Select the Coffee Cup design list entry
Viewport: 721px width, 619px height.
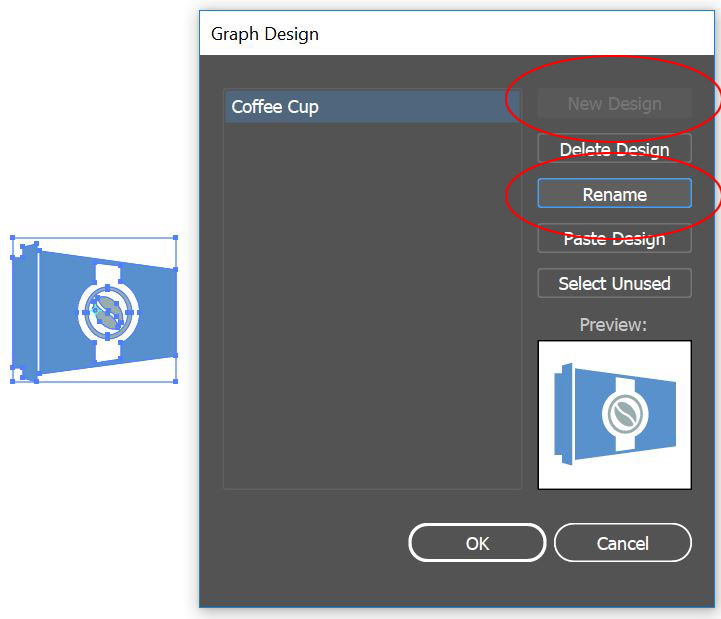[x=372, y=106]
